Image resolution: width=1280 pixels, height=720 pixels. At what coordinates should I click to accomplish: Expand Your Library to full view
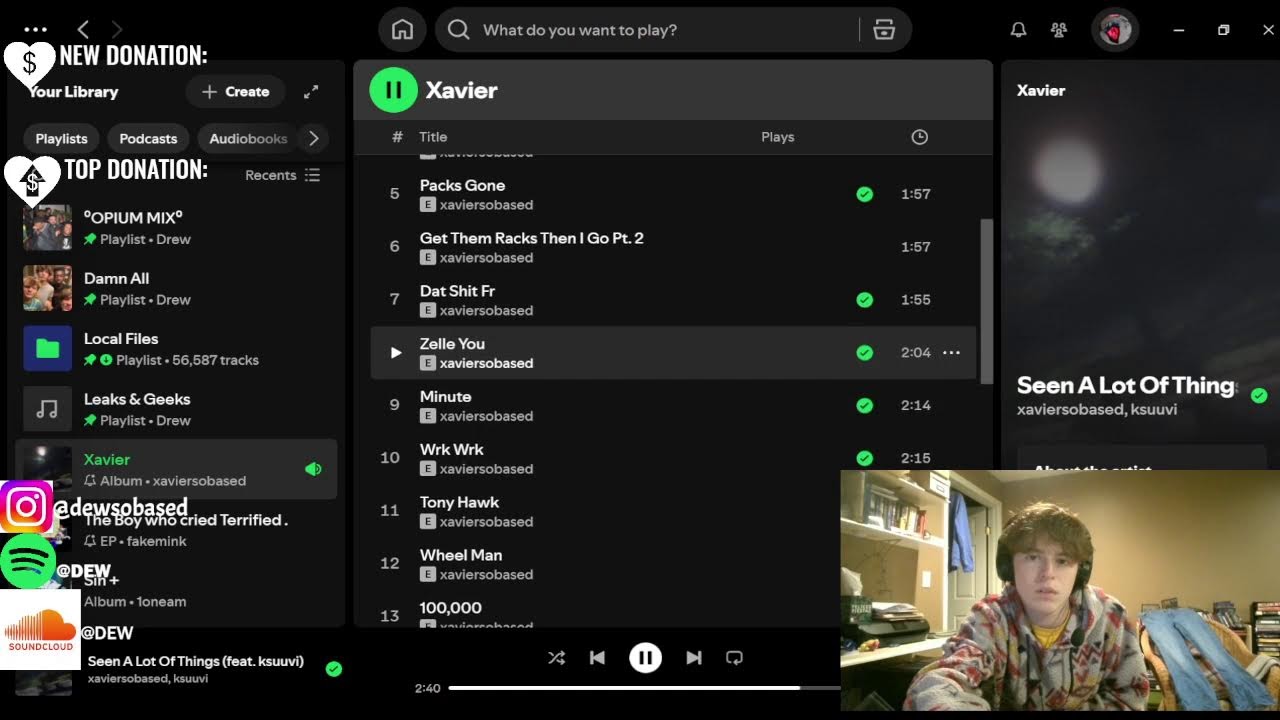pos(311,91)
